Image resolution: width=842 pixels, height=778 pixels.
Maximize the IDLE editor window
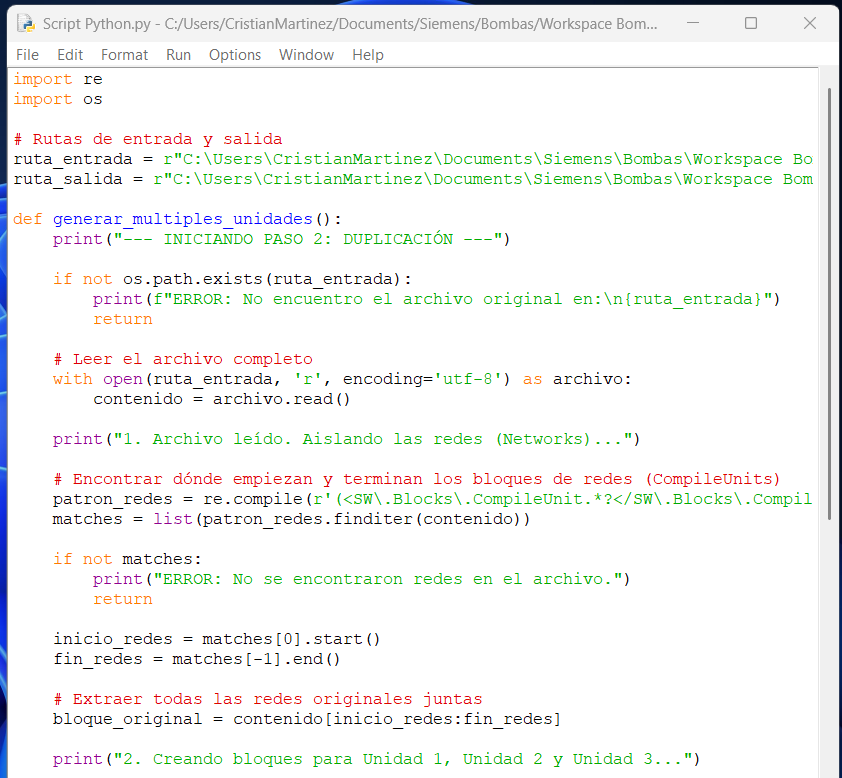point(751,23)
